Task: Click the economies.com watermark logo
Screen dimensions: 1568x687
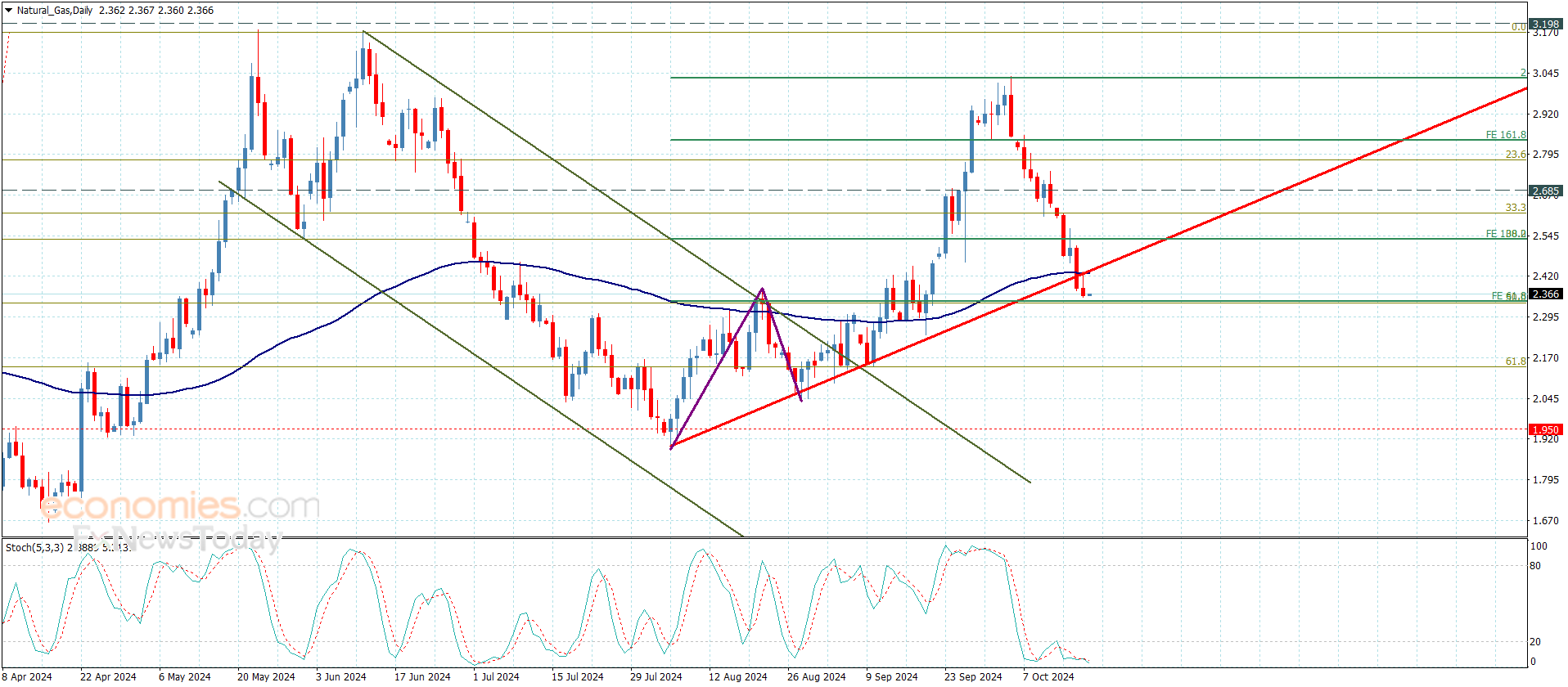Action: coord(180,506)
